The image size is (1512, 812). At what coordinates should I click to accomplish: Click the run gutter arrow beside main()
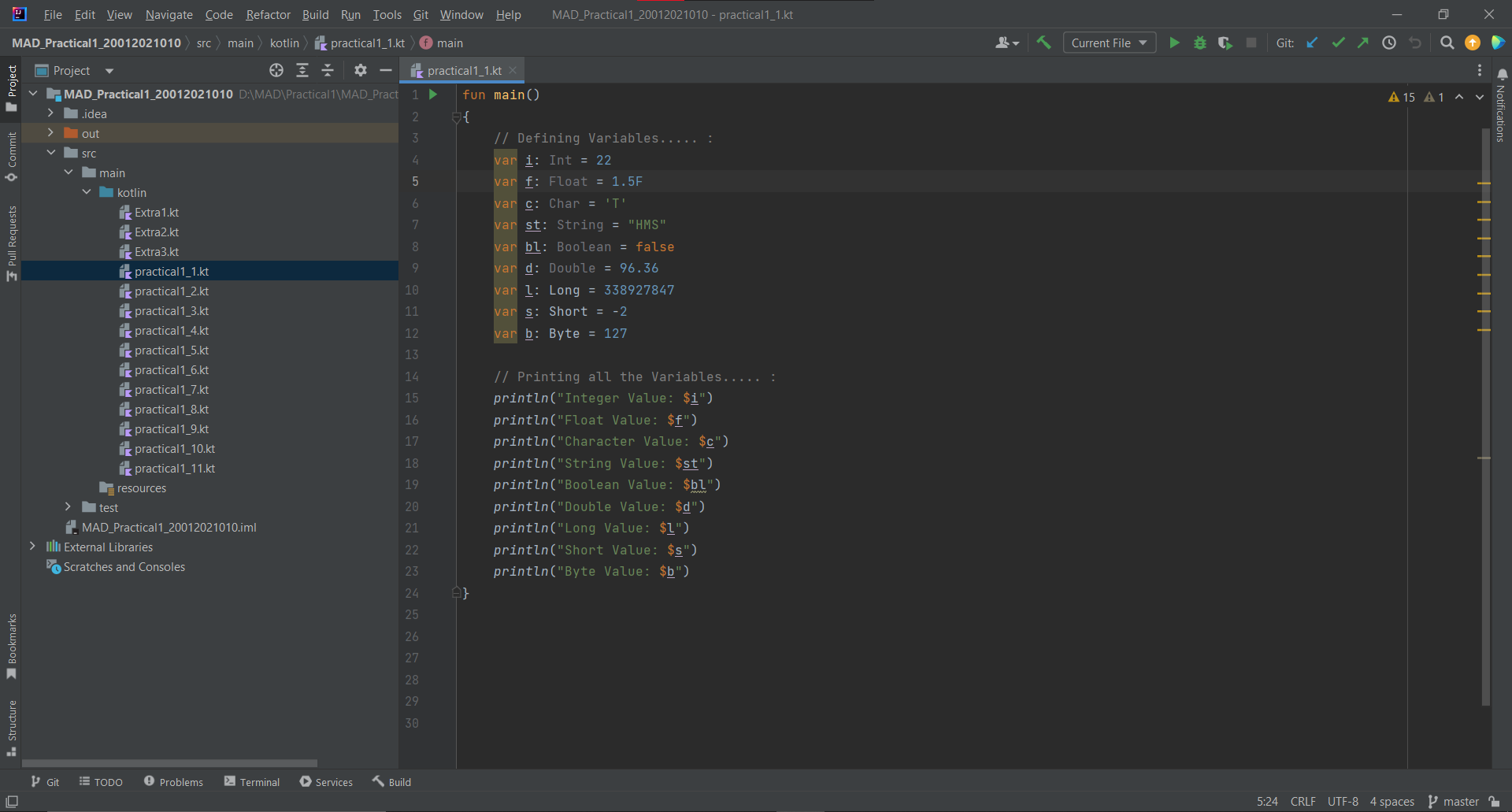tap(433, 95)
